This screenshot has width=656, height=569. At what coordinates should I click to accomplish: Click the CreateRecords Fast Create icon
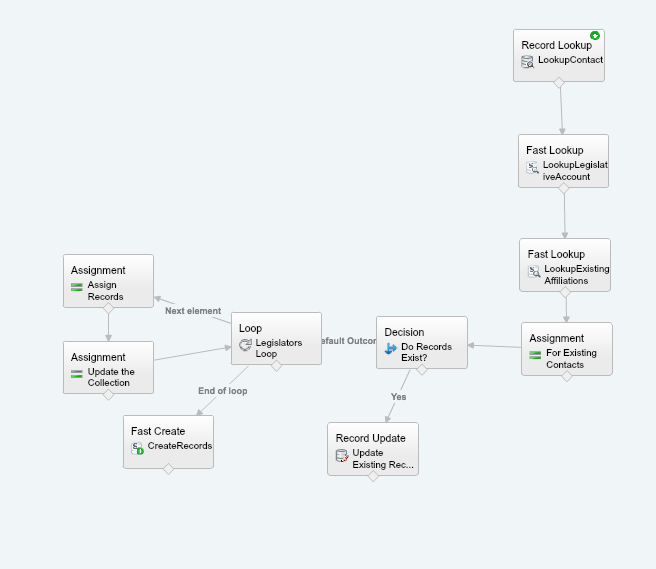(137, 449)
